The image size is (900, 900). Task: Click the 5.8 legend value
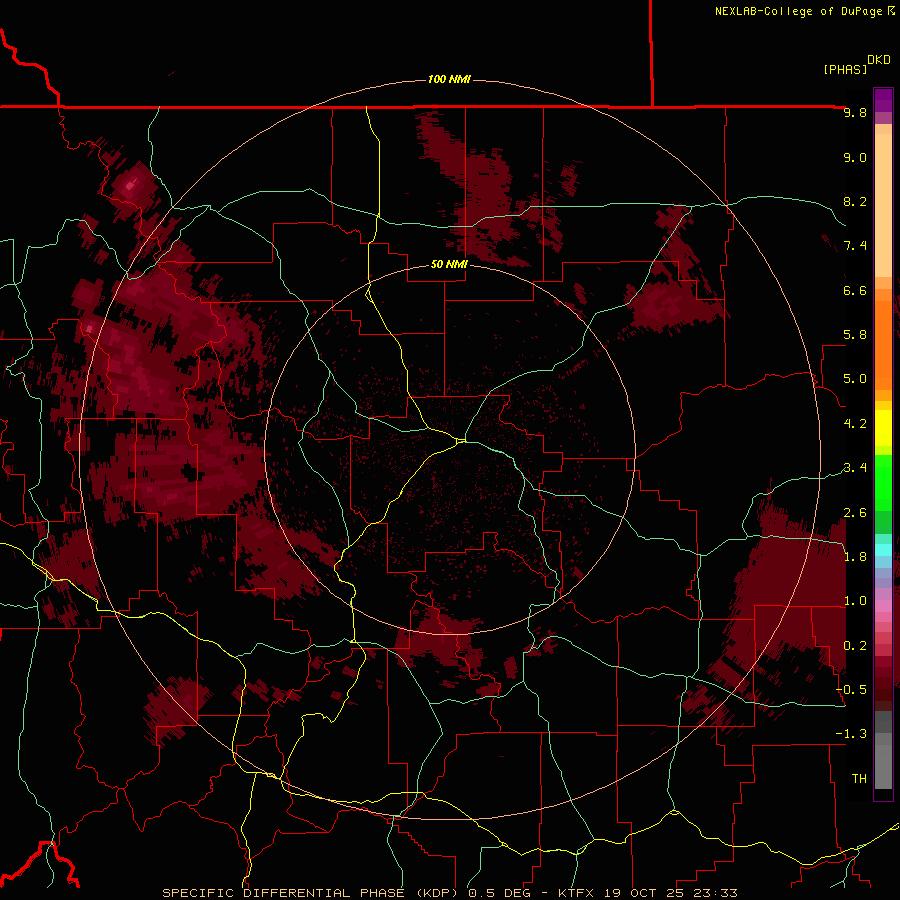pyautogui.click(x=855, y=335)
